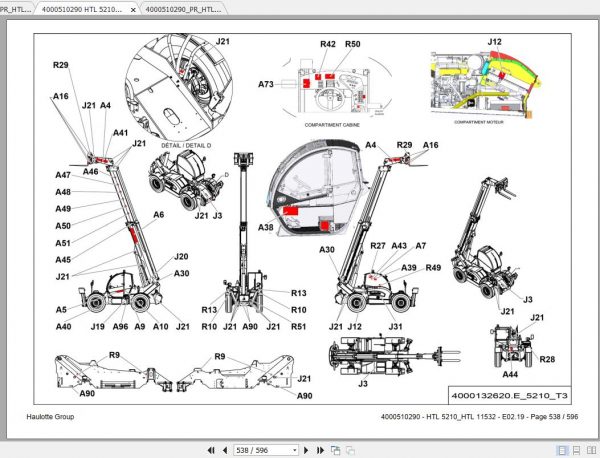Click the R28 label
600x458 pixels.
click(x=547, y=359)
